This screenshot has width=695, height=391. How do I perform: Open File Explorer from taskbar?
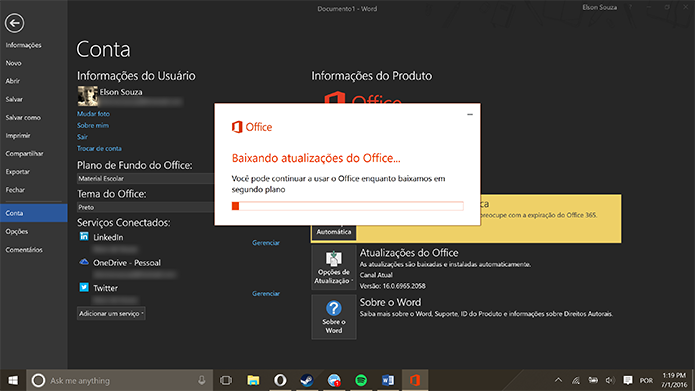click(x=253, y=380)
